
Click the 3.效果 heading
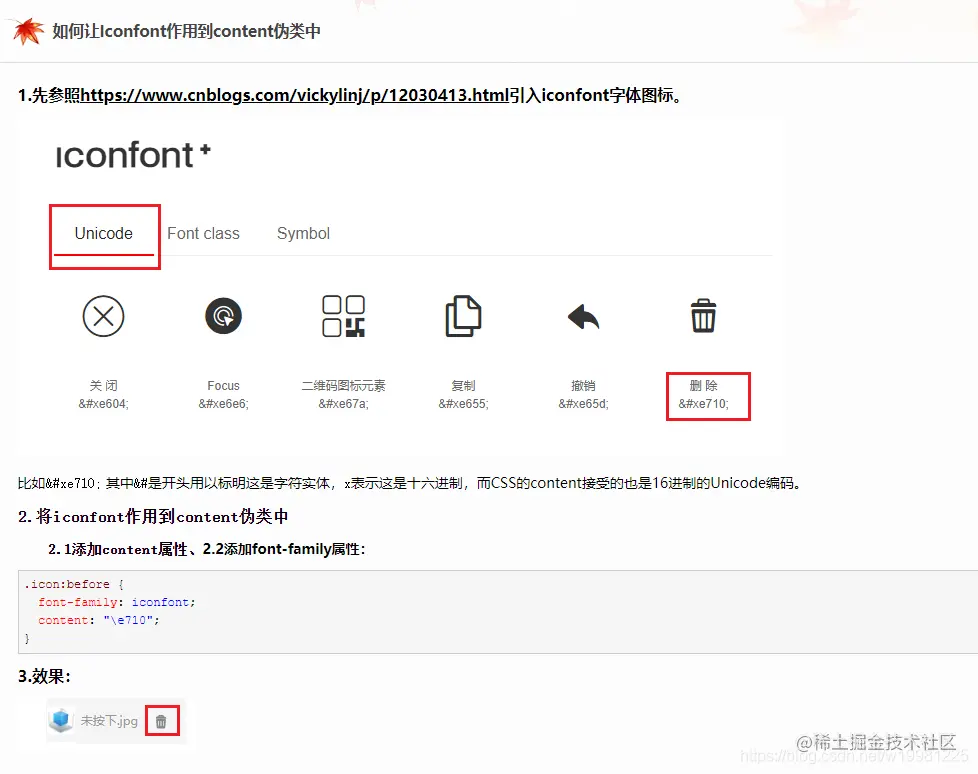44,677
